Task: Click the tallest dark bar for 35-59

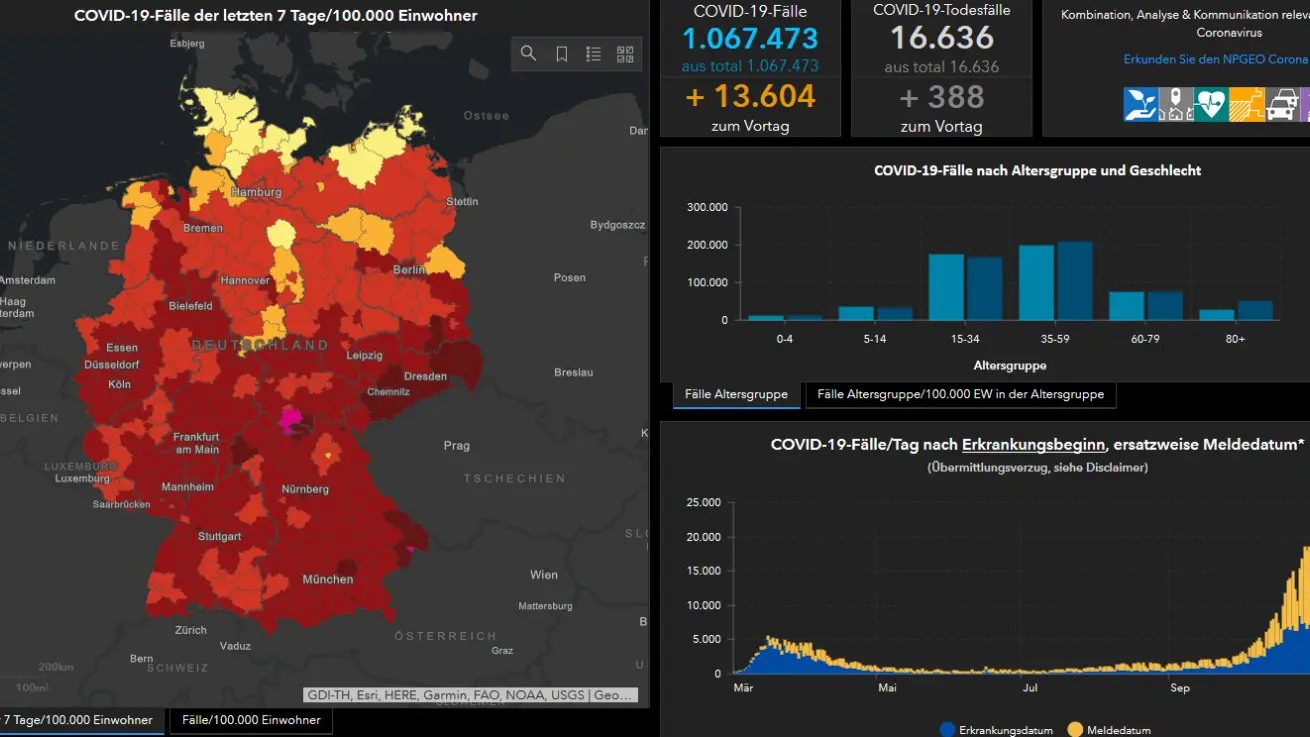Action: click(1075, 280)
